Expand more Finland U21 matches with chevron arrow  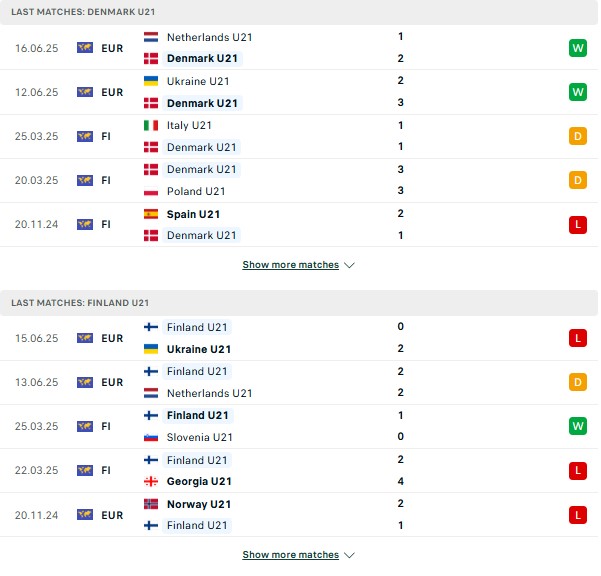[349, 555]
